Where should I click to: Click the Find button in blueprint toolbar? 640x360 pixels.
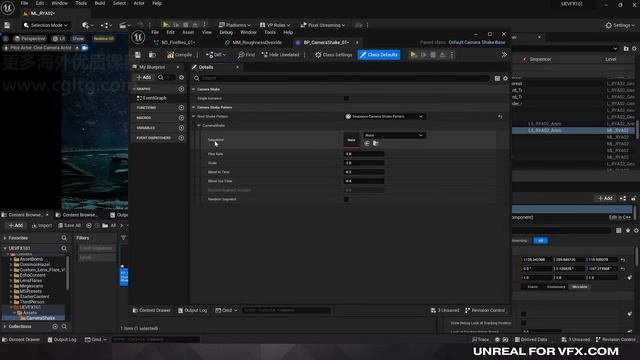pos(246,55)
